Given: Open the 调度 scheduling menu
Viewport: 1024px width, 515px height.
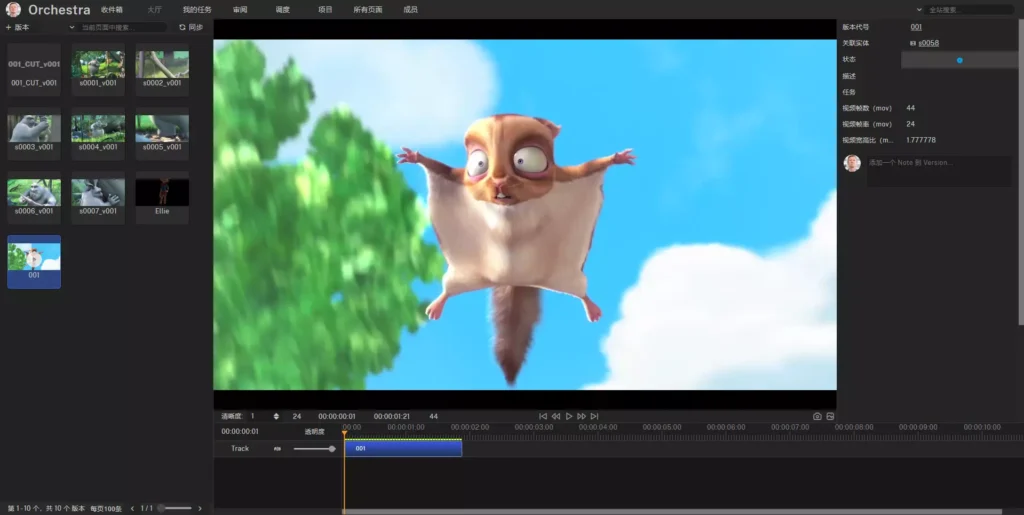Looking at the screenshot, I should pos(282,10).
